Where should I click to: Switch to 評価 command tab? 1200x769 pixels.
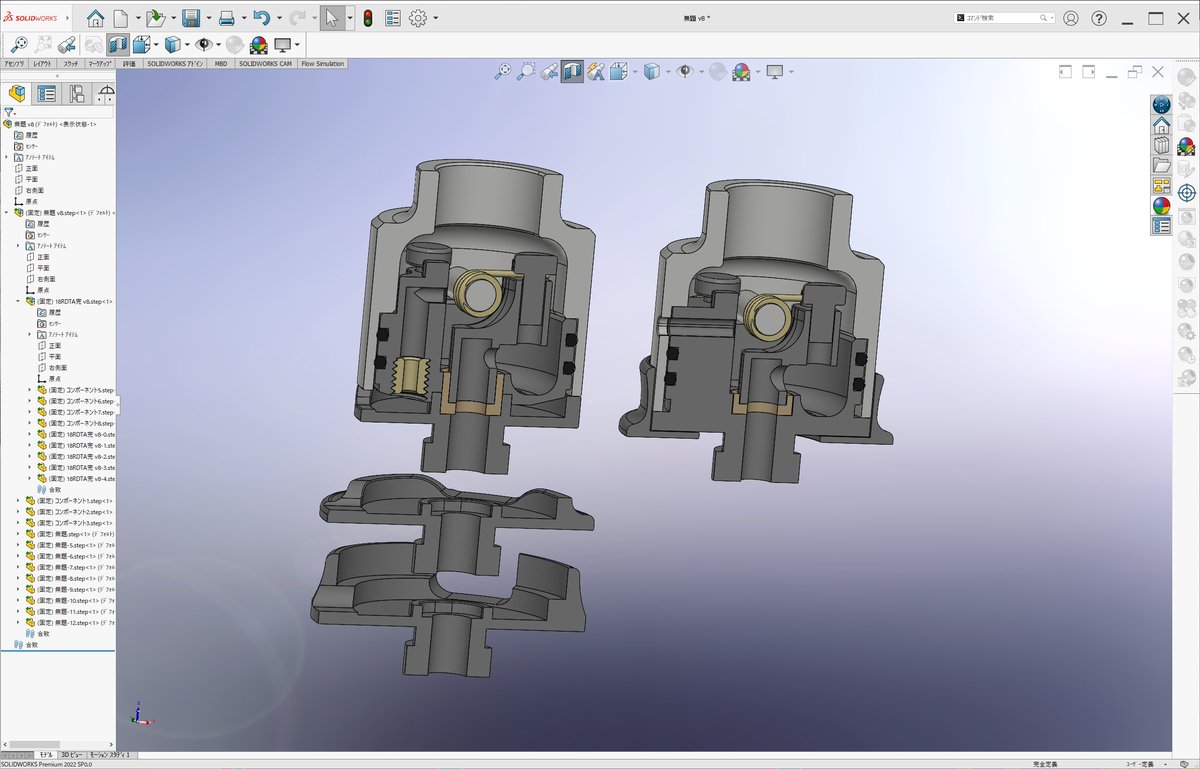[130, 63]
